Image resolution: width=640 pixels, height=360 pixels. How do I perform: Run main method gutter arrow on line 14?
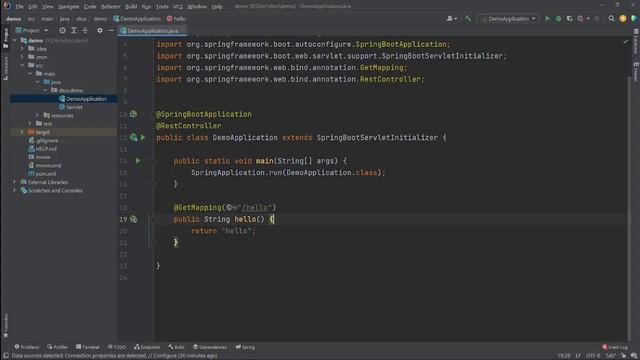click(138, 161)
